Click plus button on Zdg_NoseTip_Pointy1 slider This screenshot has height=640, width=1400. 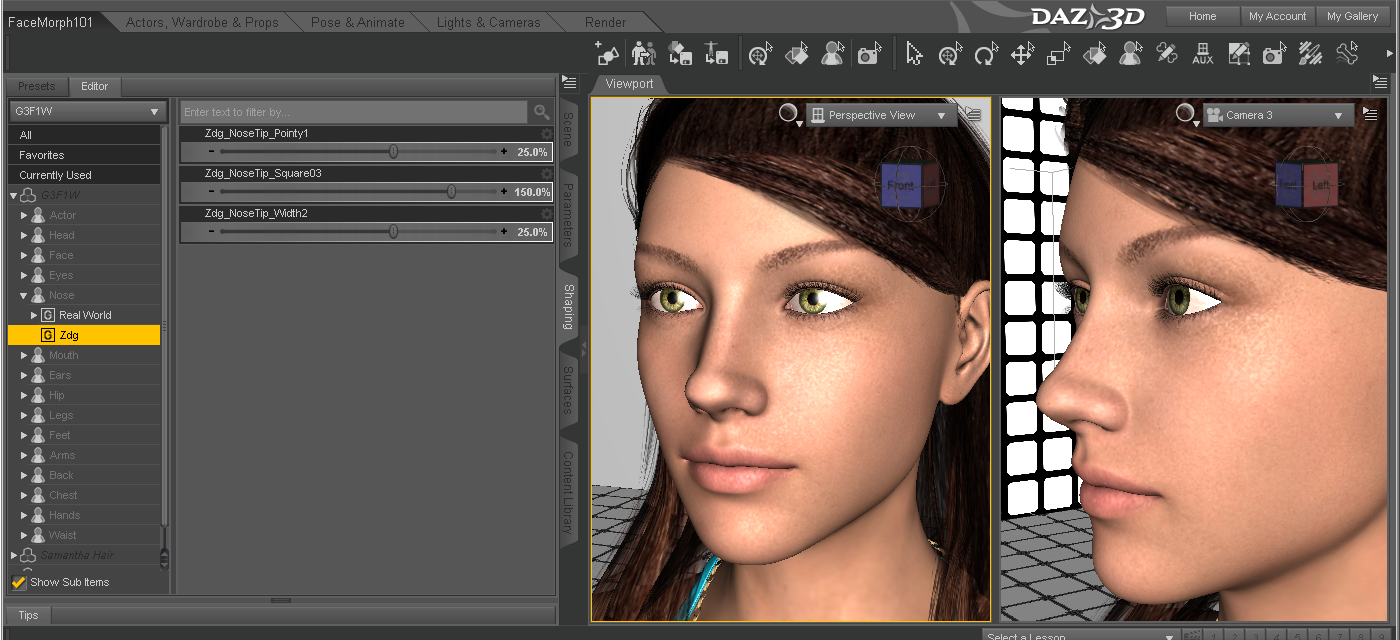pos(504,152)
